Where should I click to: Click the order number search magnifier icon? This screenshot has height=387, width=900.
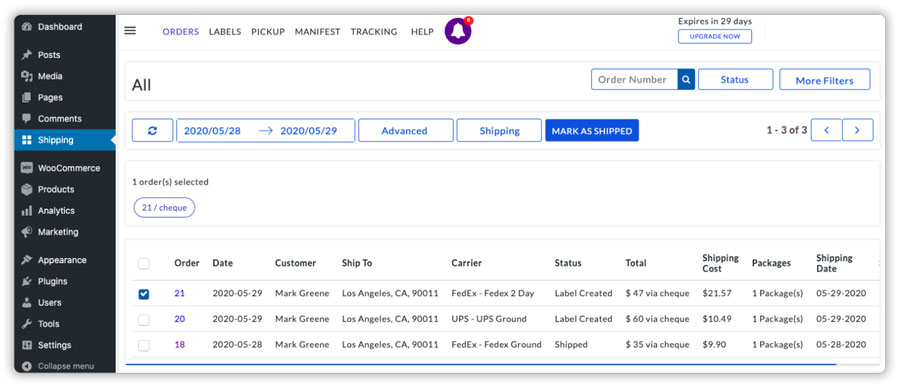click(686, 80)
